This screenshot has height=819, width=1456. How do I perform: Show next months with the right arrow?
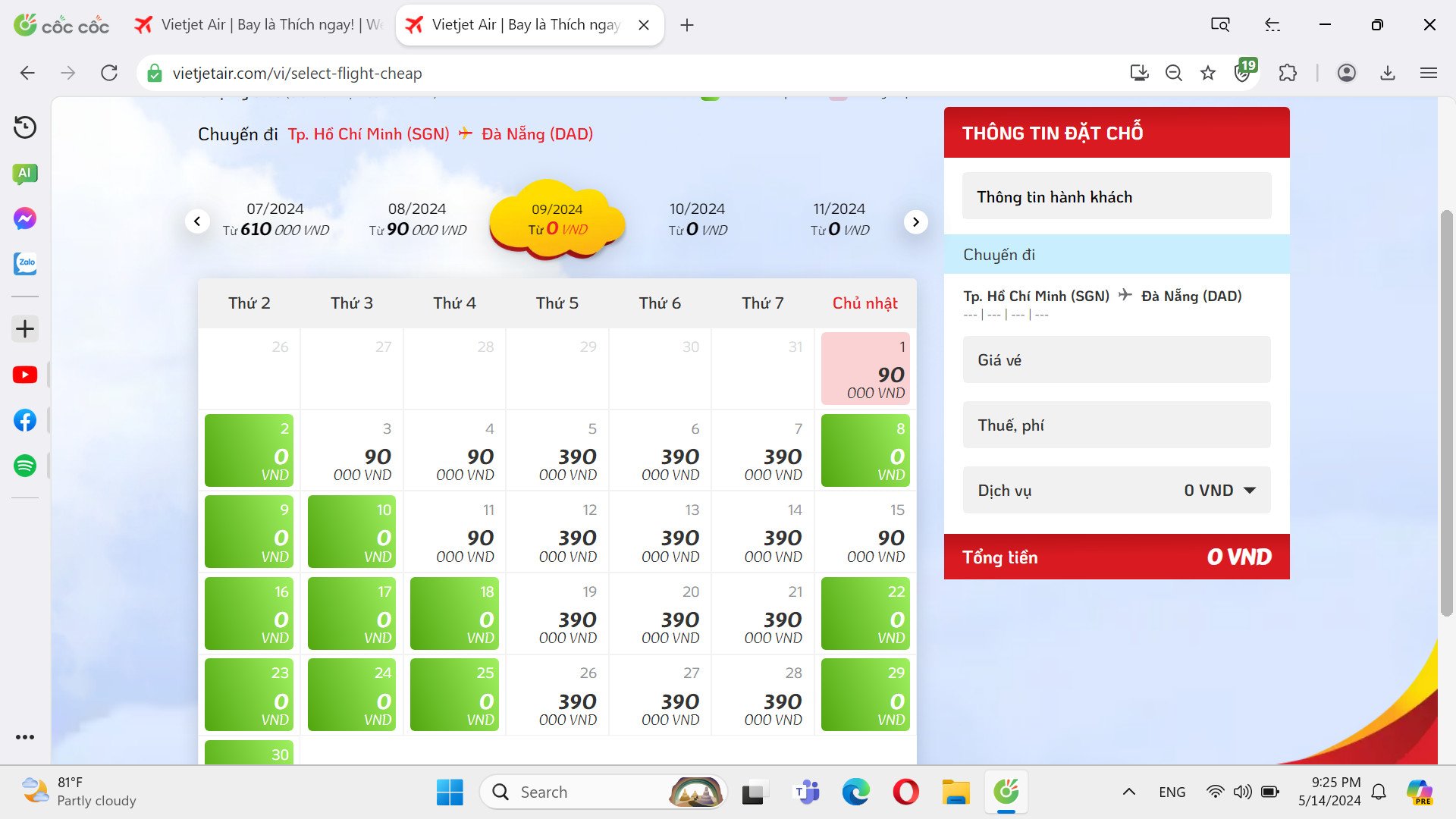(915, 221)
